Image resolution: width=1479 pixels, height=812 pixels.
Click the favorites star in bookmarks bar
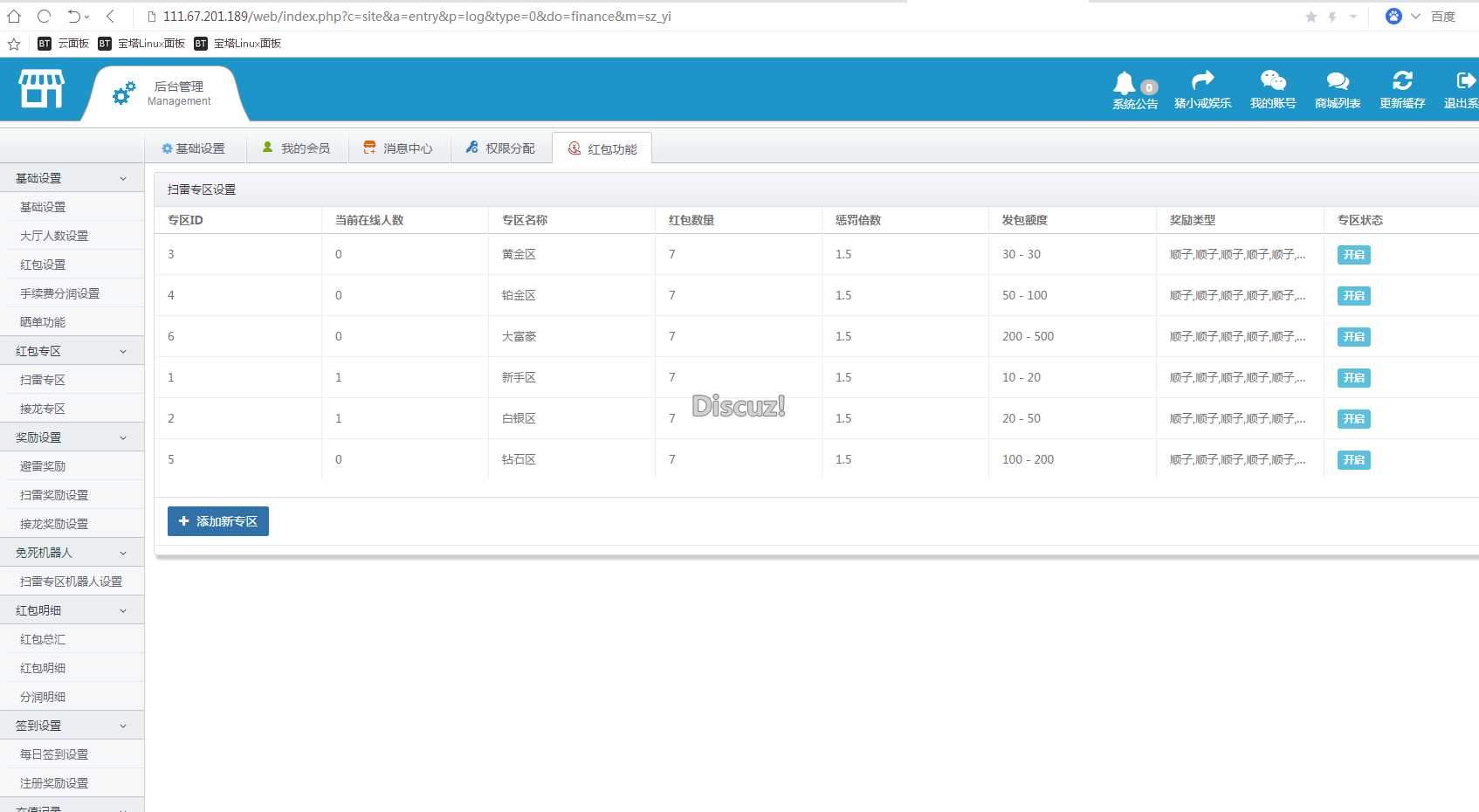tap(14, 44)
